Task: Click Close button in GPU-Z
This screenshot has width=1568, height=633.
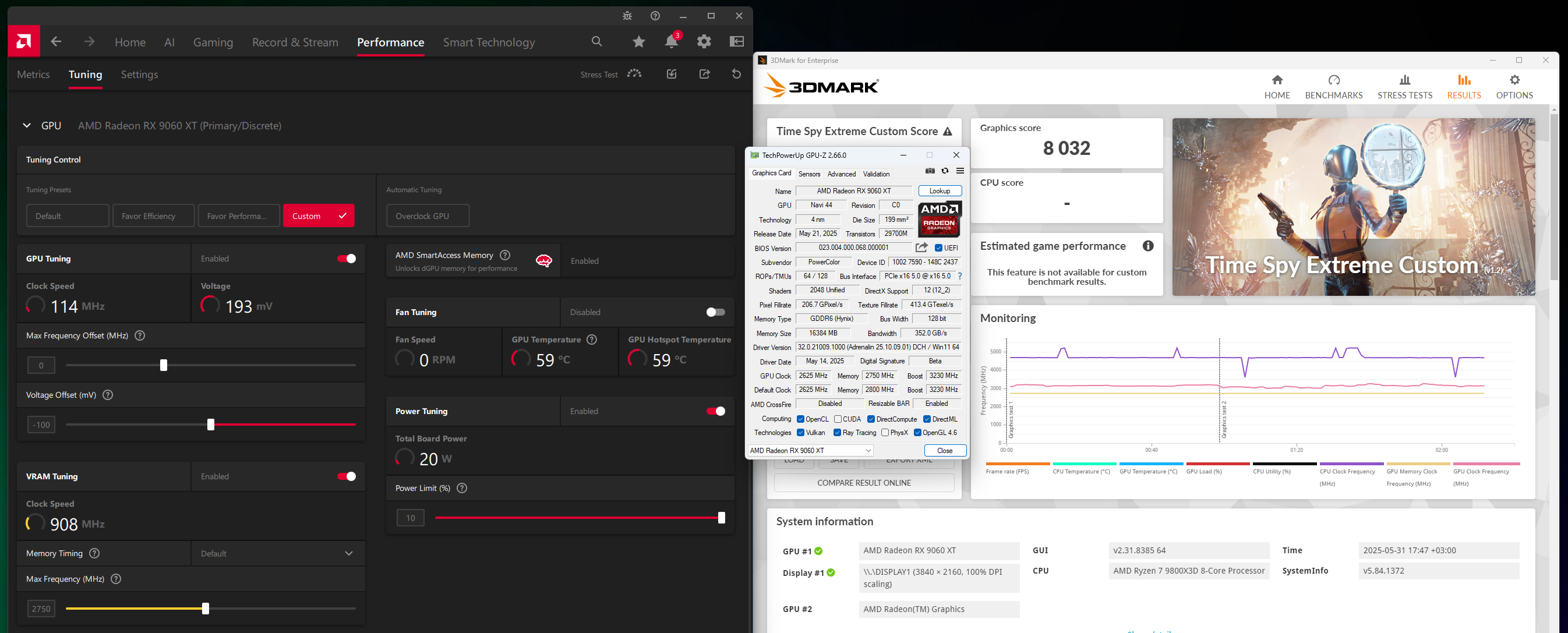Action: (x=945, y=450)
